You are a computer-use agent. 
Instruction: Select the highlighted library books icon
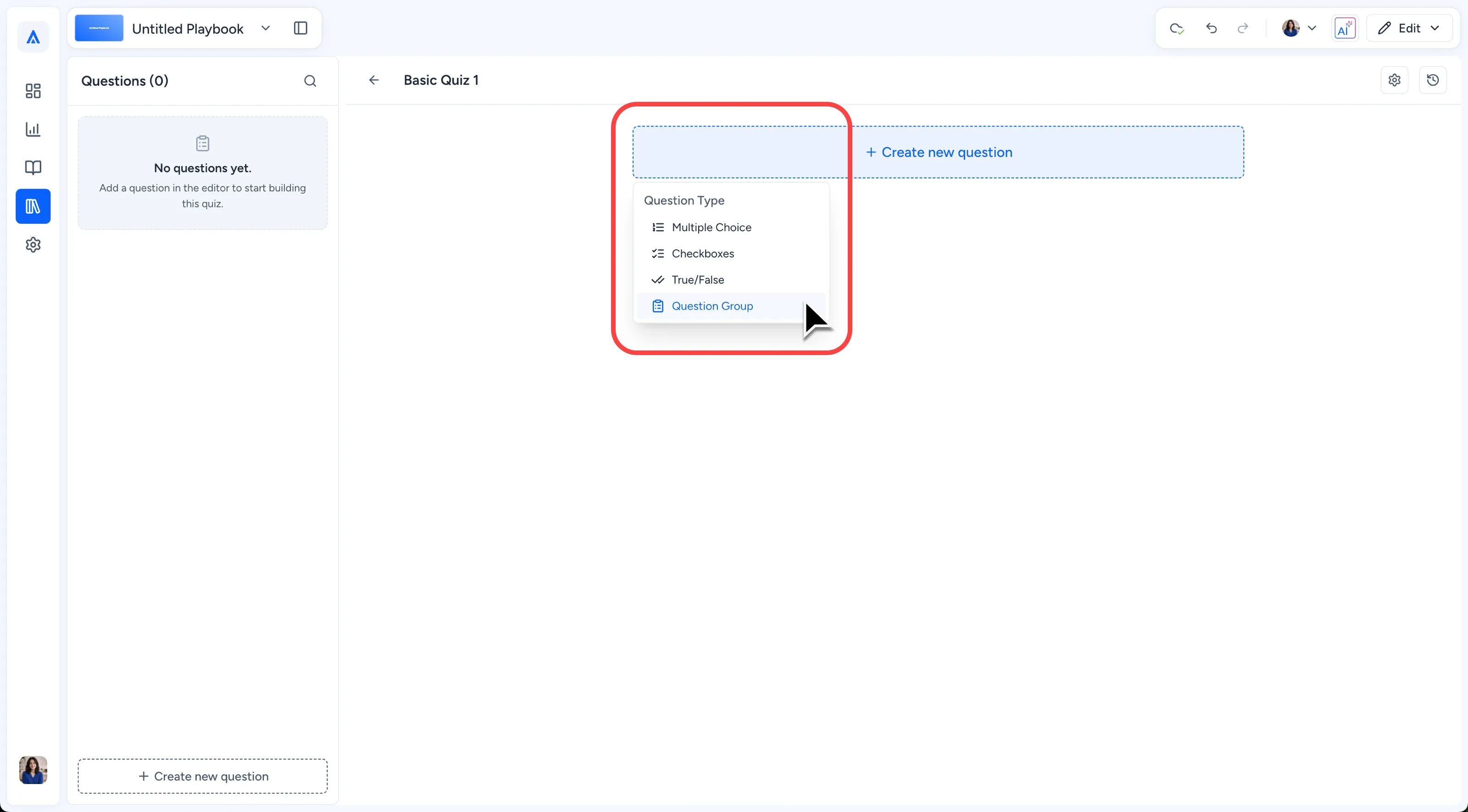click(33, 206)
